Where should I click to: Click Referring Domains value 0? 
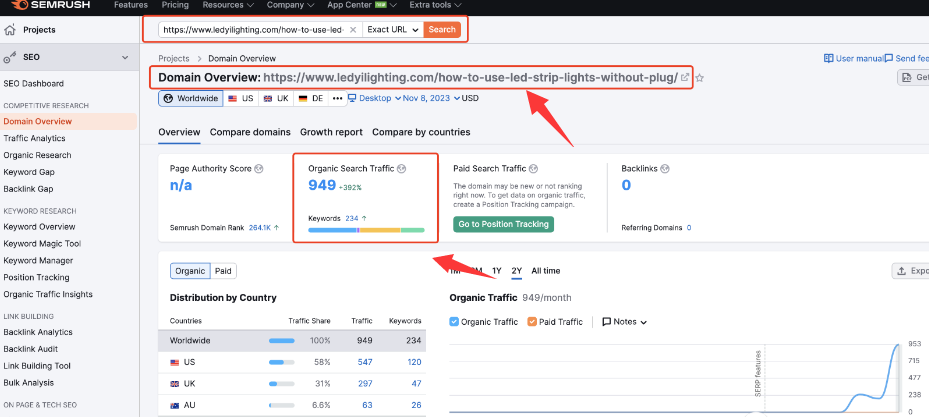pyautogui.click(x=689, y=227)
